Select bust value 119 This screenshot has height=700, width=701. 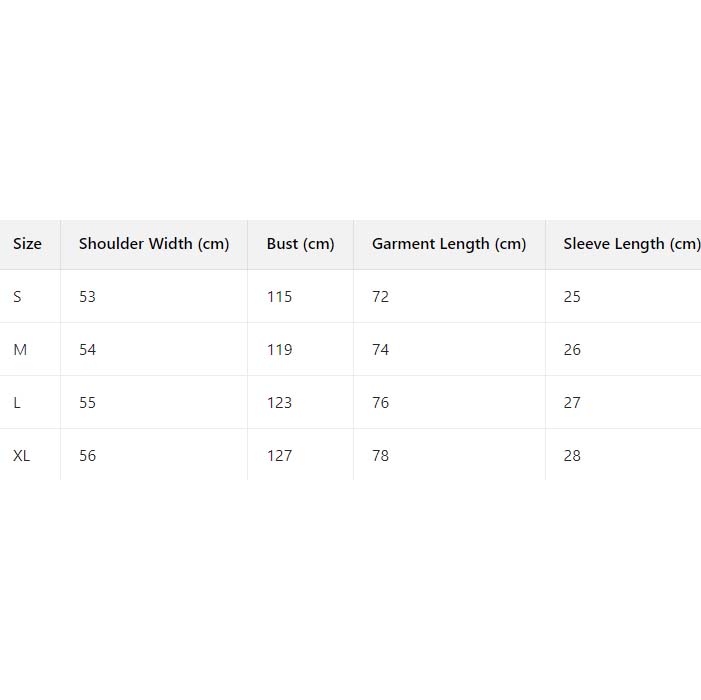pos(279,350)
